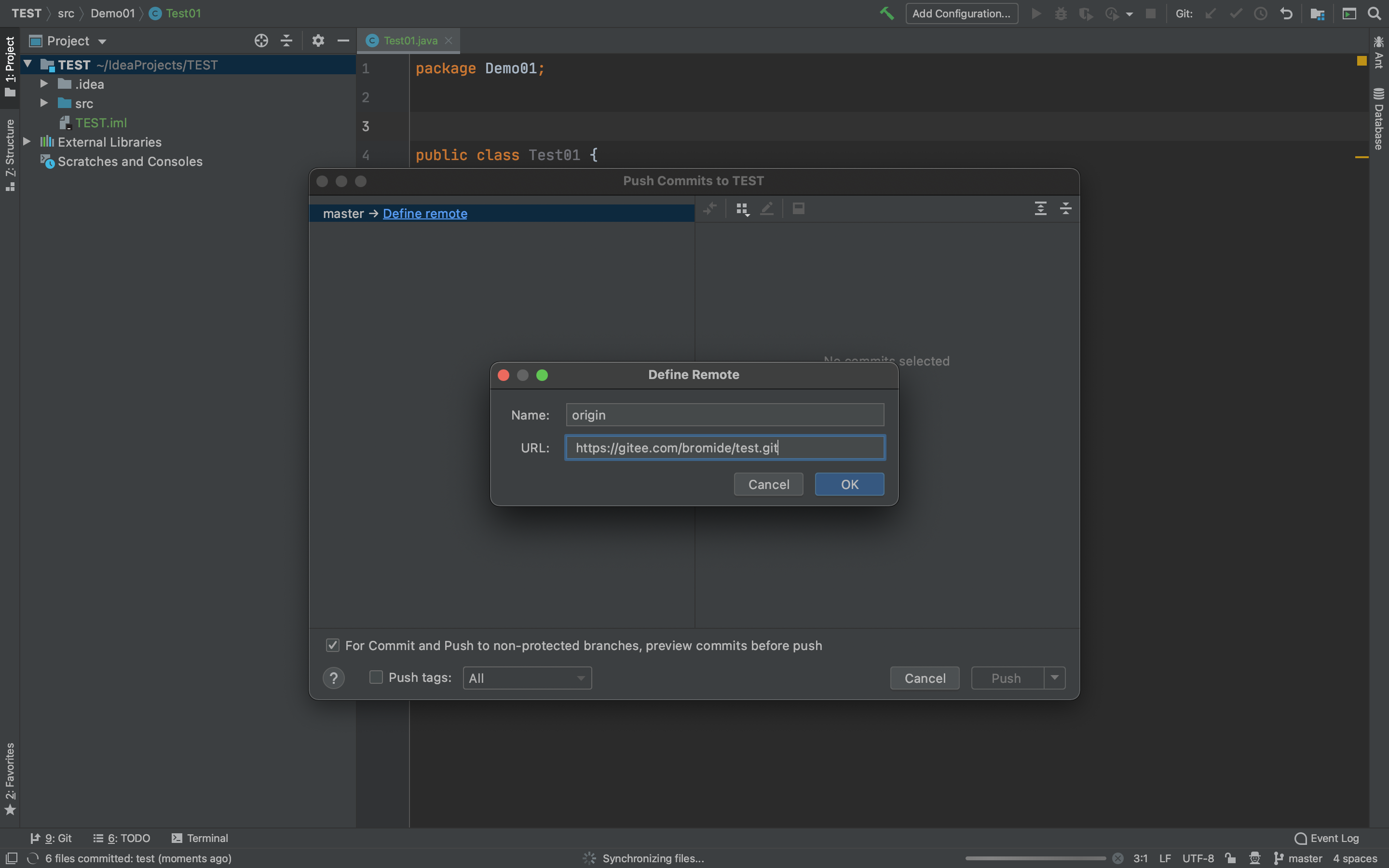
Task: Click the Run Anything icon in toolbar
Action: [x=1349, y=13]
